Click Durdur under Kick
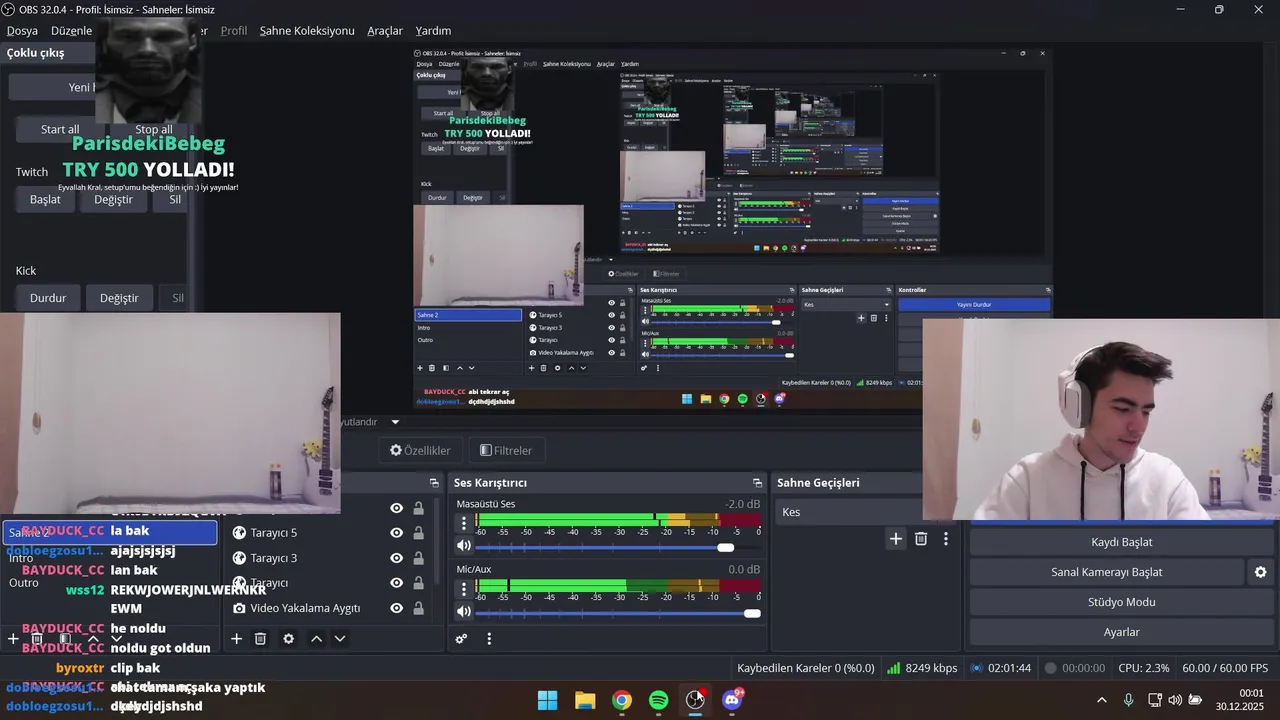This screenshot has height=720, width=1280. point(48,298)
